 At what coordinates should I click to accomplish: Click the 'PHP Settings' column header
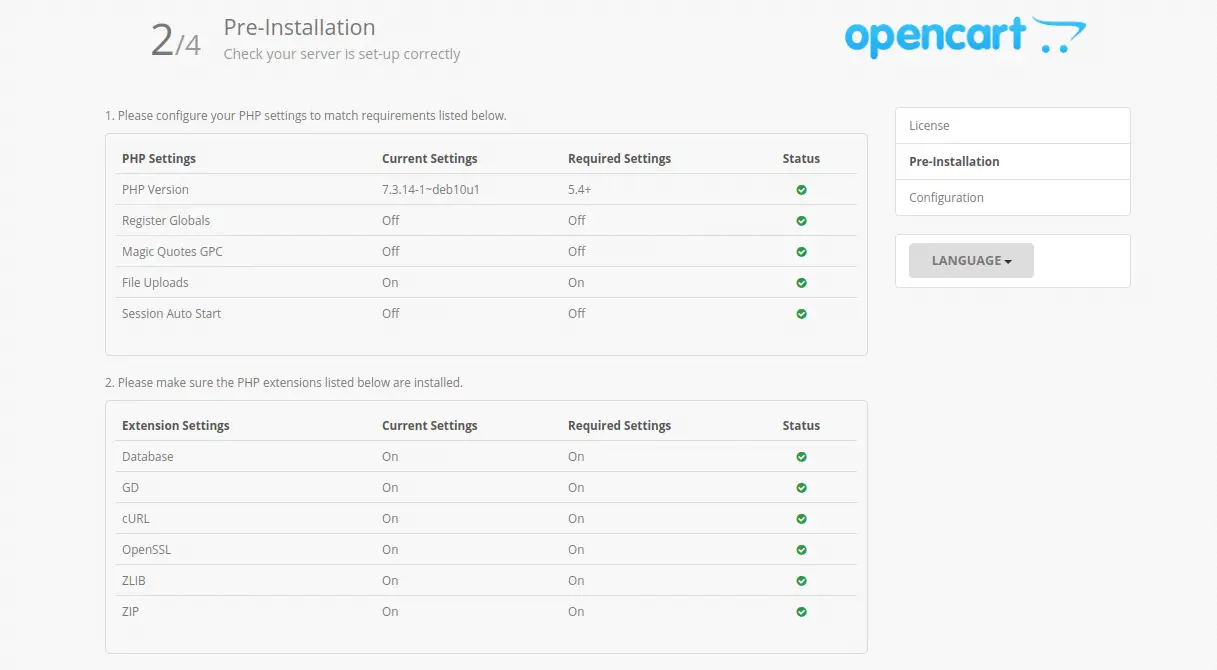159,159
